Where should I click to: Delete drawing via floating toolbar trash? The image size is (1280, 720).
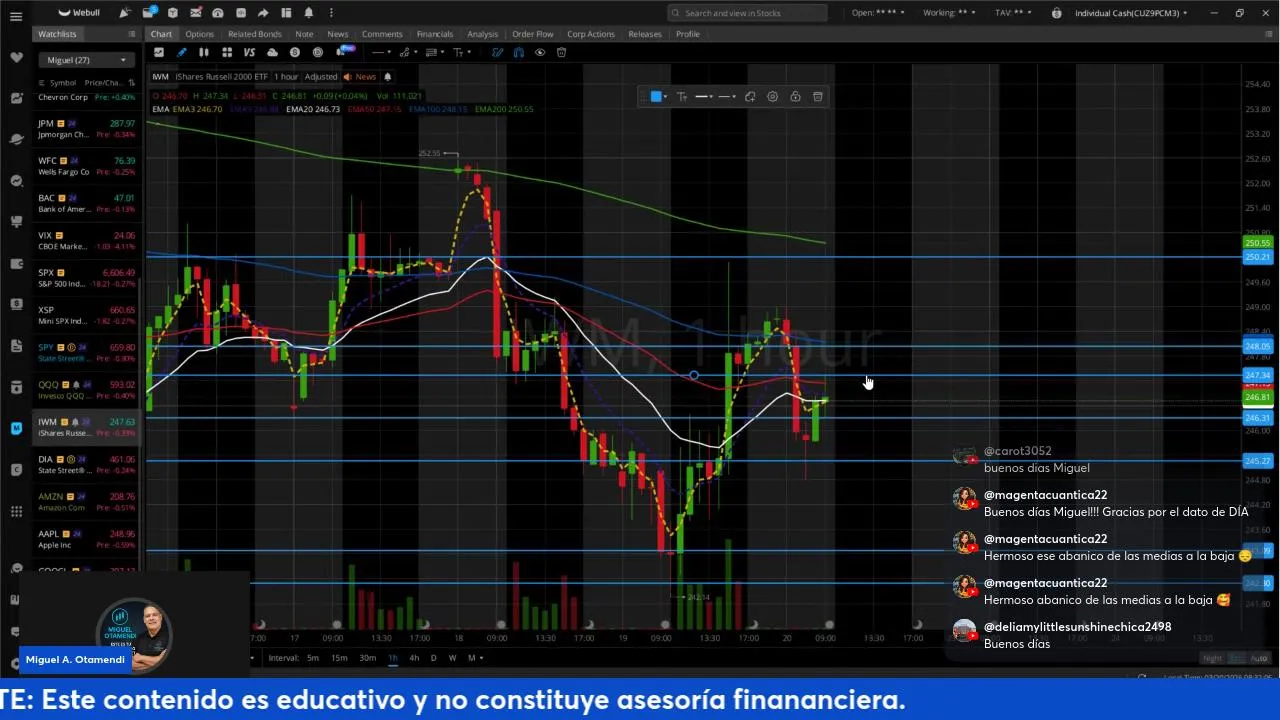click(x=818, y=97)
